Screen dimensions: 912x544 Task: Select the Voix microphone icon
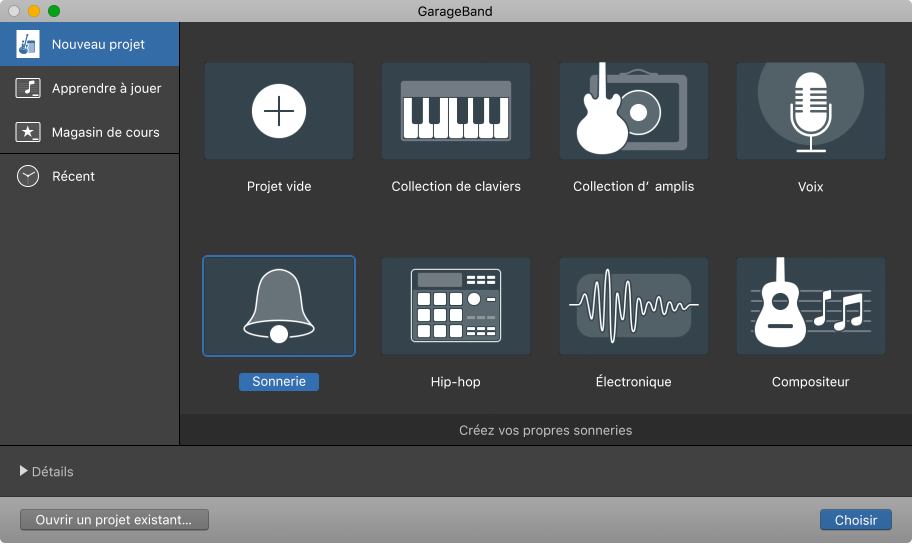[x=811, y=111]
